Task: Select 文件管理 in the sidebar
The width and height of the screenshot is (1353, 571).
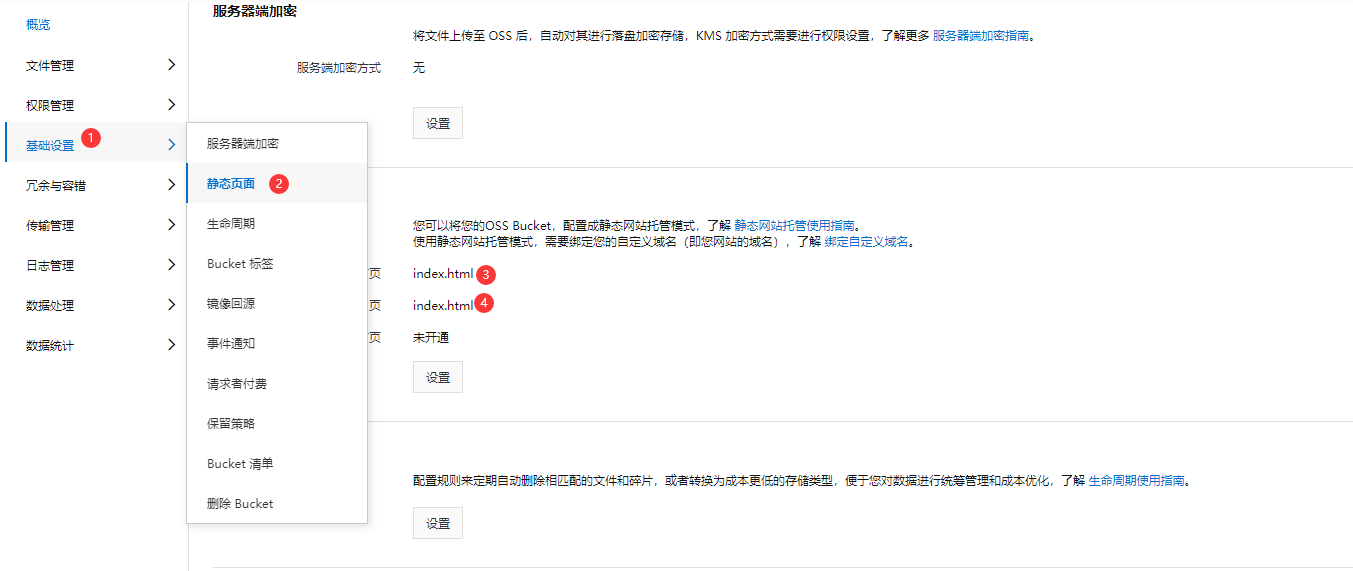Action: tap(50, 66)
